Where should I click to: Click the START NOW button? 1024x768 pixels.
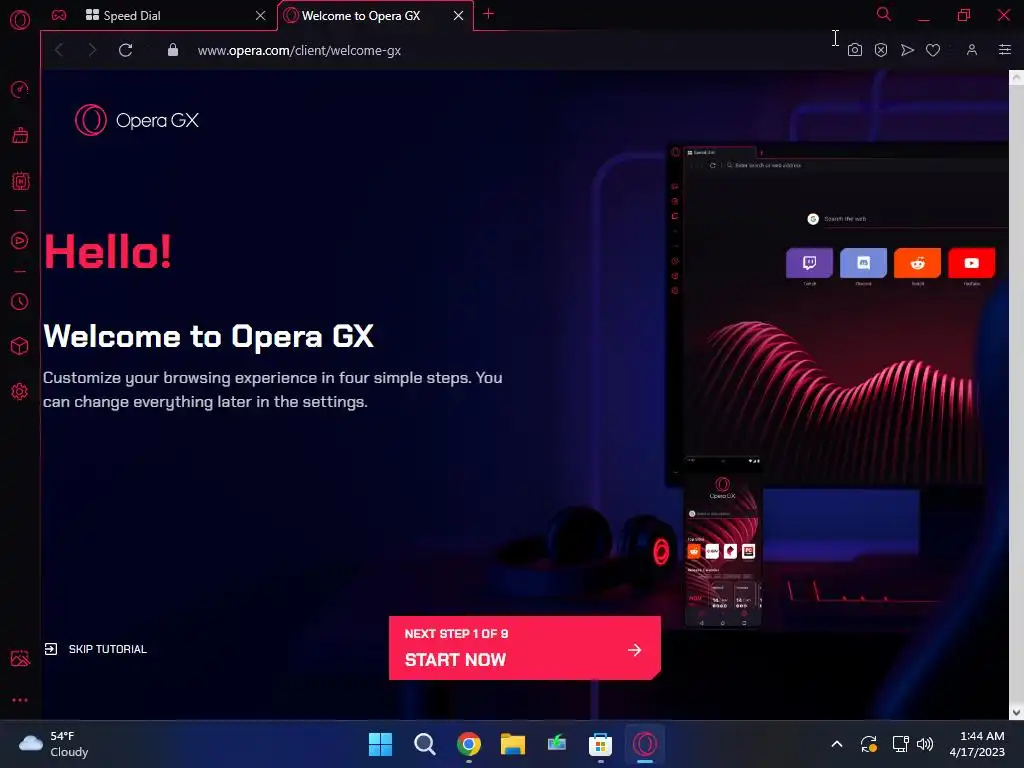524,648
